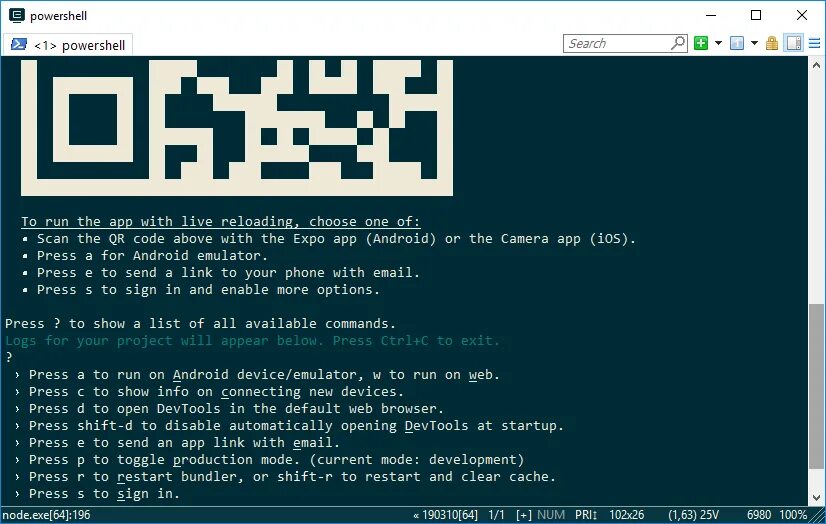
Task: Expand the console list dropdown arrow
Action: [x=754, y=43]
